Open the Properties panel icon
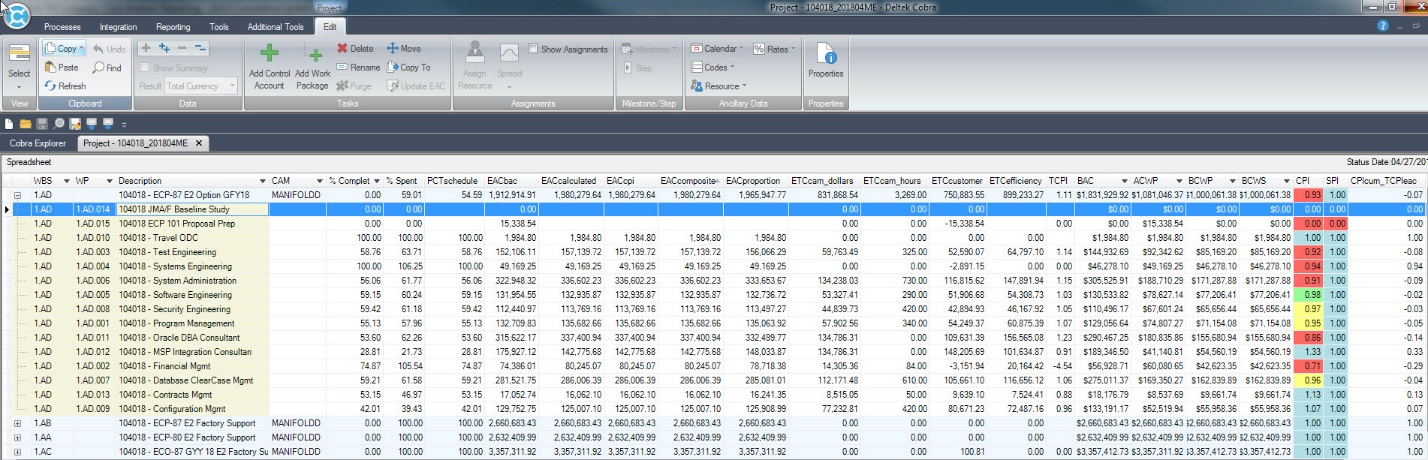Screen dimensions: 1428x460 coord(826,62)
